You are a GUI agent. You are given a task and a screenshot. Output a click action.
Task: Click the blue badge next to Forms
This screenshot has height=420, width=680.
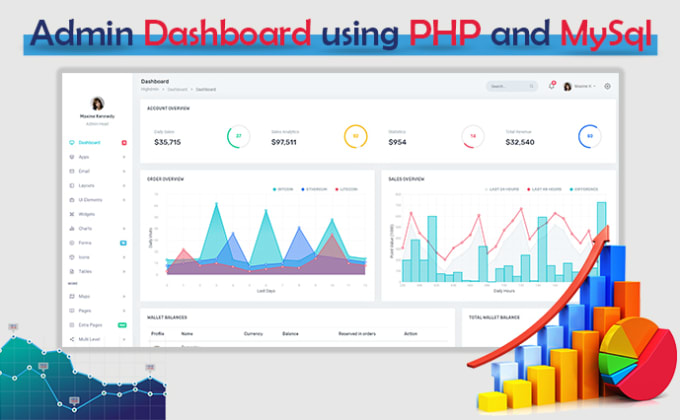(123, 243)
